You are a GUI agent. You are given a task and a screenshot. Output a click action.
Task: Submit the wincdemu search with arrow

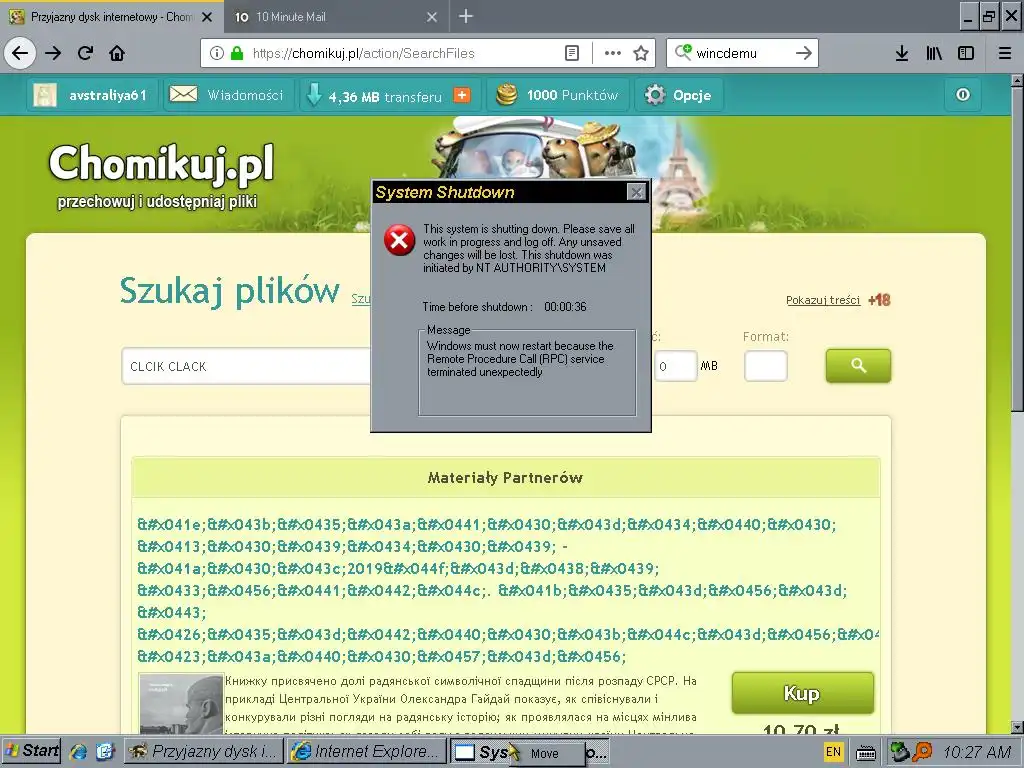804,53
